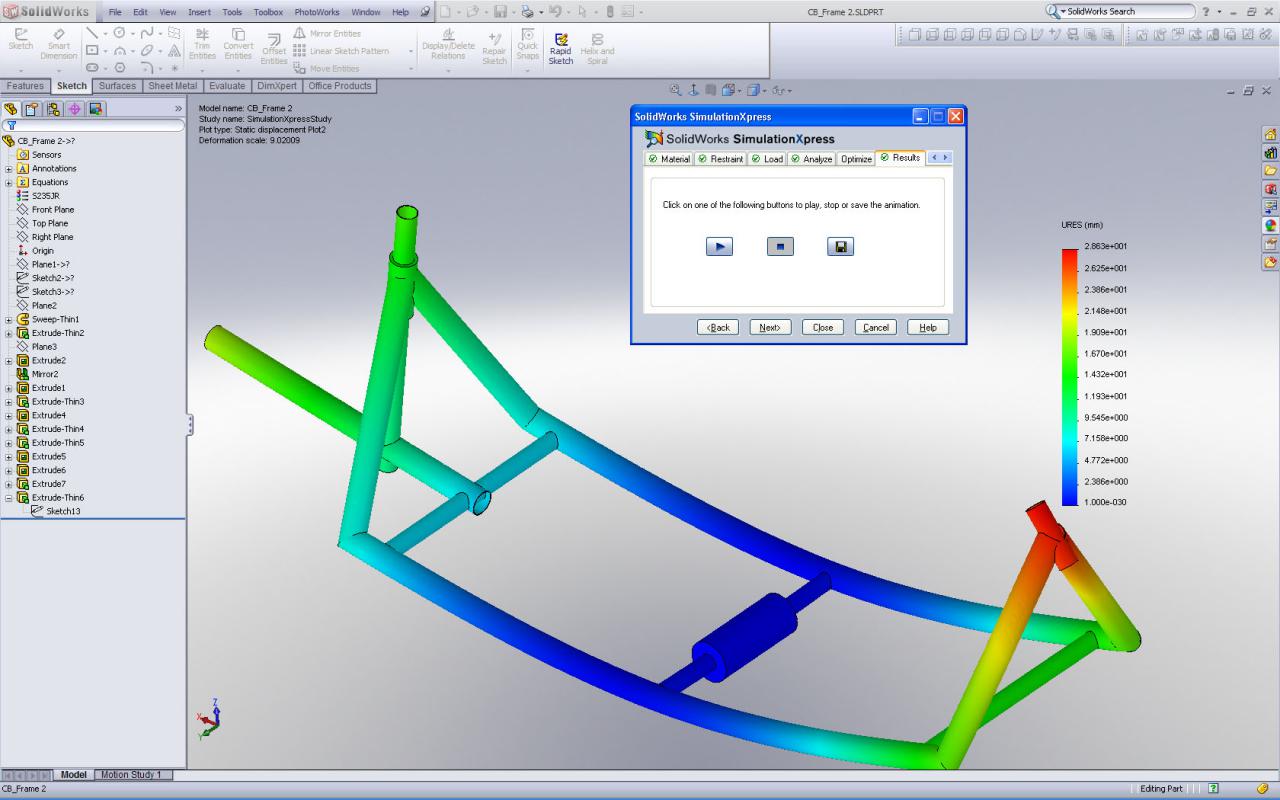The width and height of the screenshot is (1280, 800).
Task: Open the ConfigurationManager tab icon
Action: pyautogui.click(x=53, y=109)
